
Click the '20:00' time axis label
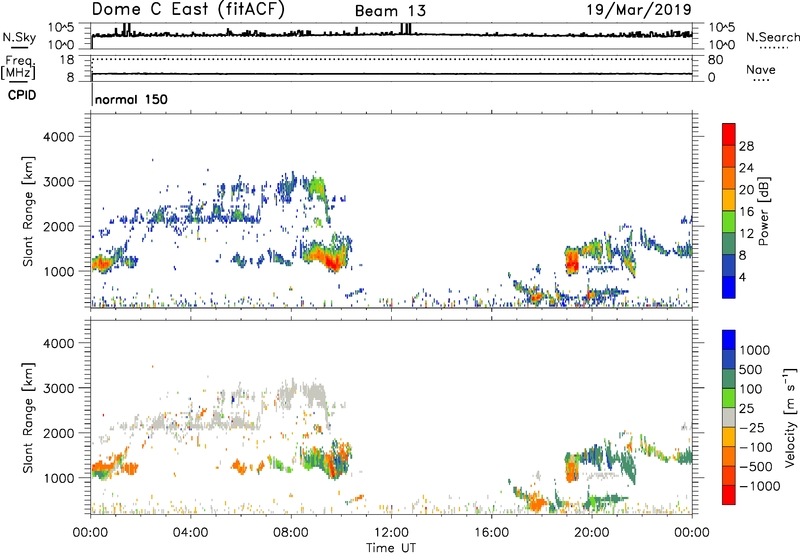(x=592, y=533)
